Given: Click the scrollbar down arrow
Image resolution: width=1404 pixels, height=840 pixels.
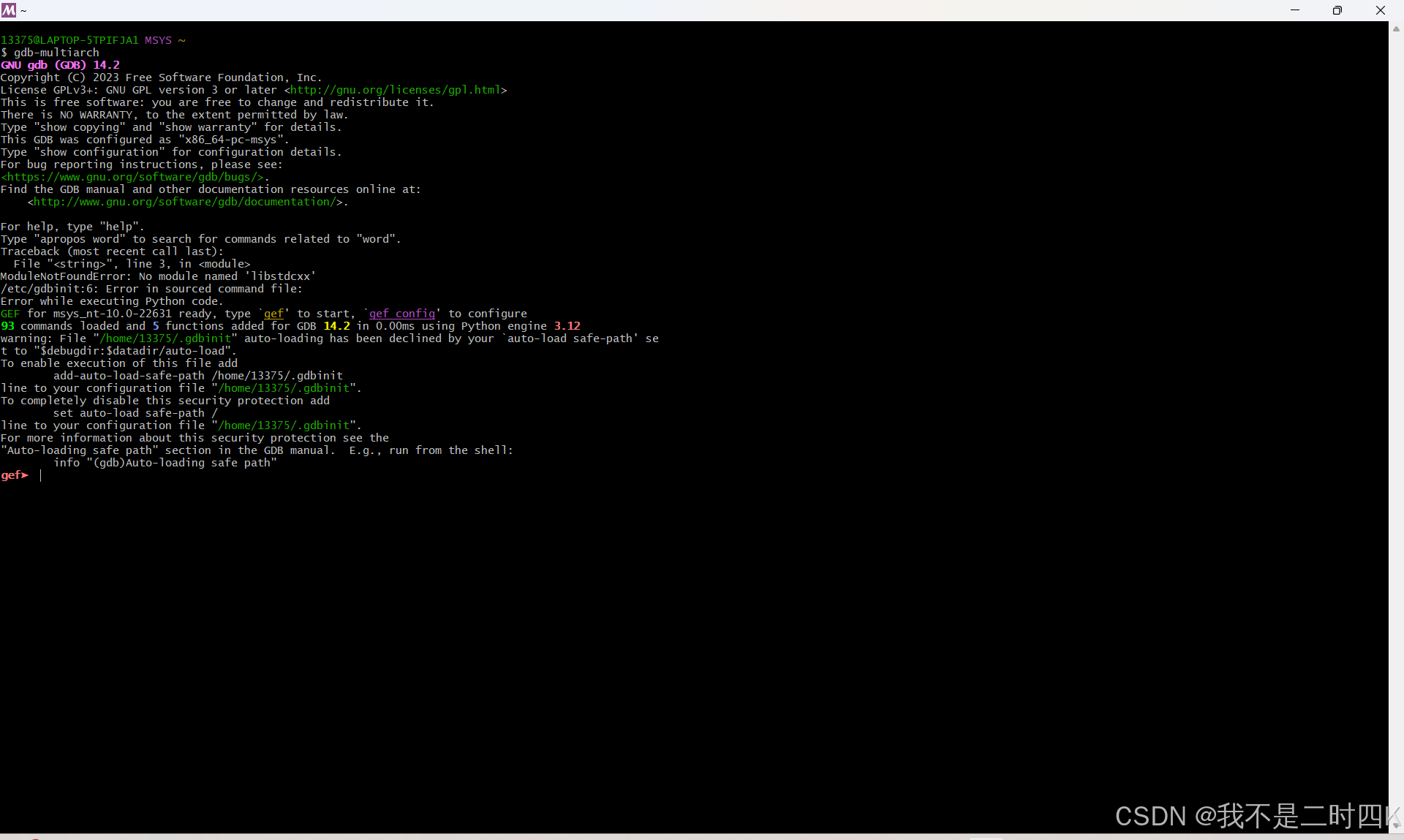Looking at the screenshot, I should pos(1396,825).
